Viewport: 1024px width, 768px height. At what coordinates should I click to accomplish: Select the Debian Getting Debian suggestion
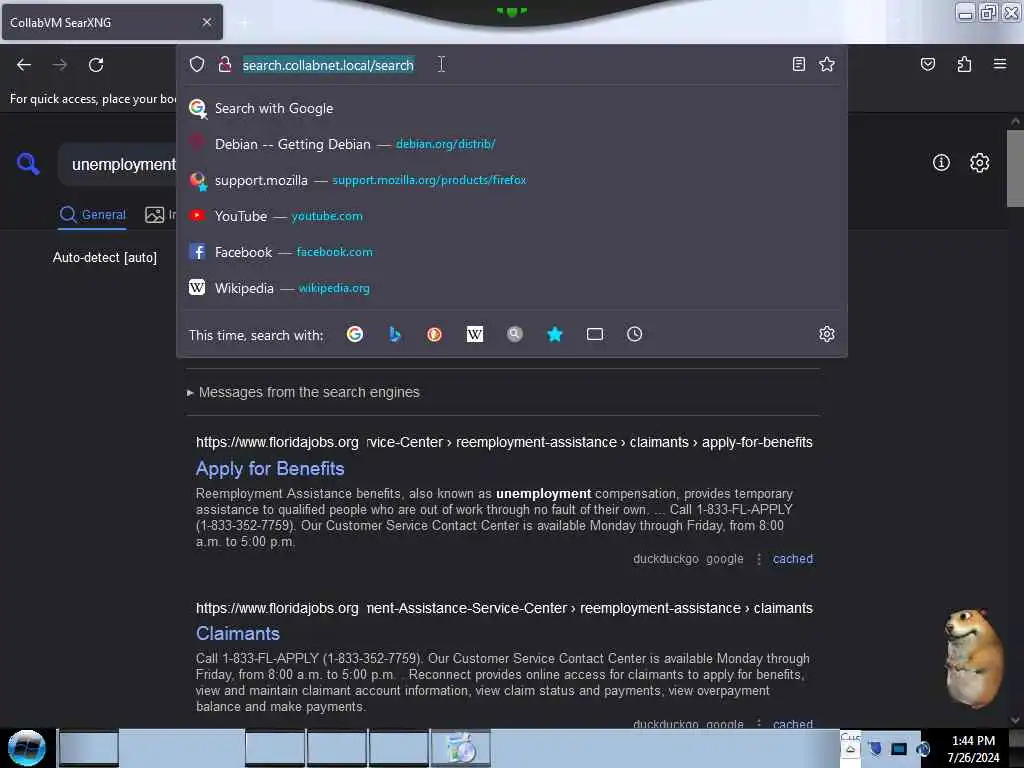(512, 144)
